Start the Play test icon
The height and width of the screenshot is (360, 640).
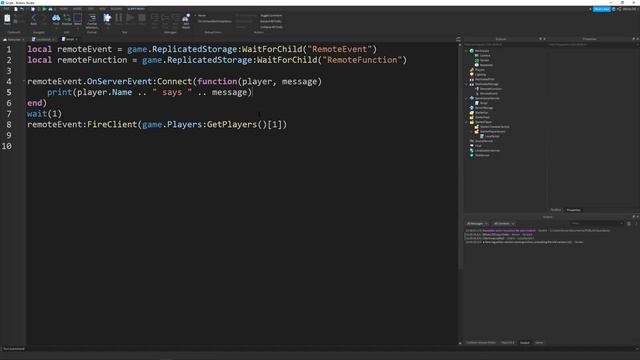pyautogui.click(x=107, y=18)
